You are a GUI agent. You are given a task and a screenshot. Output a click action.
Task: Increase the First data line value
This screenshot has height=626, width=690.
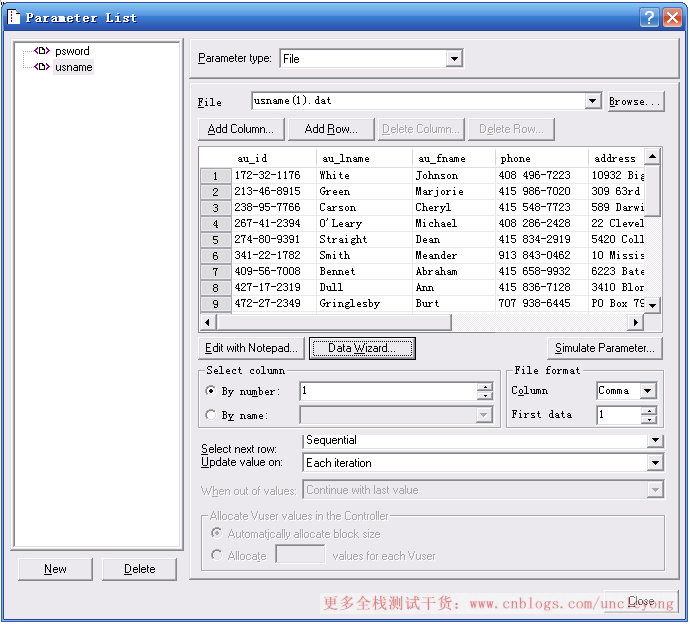coord(649,411)
